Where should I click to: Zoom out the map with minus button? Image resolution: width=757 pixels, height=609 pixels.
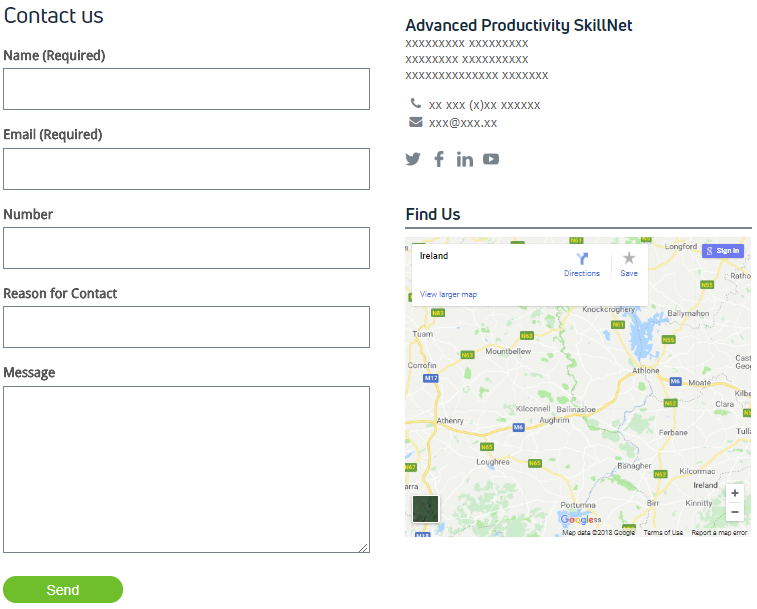coord(735,512)
